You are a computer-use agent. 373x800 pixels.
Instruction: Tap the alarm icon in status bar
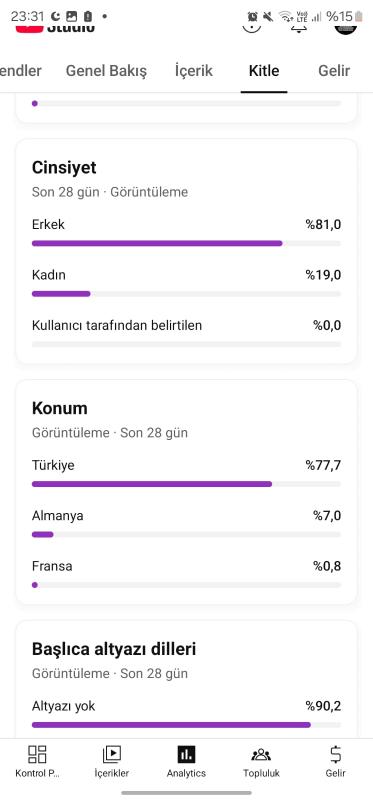coord(253,17)
